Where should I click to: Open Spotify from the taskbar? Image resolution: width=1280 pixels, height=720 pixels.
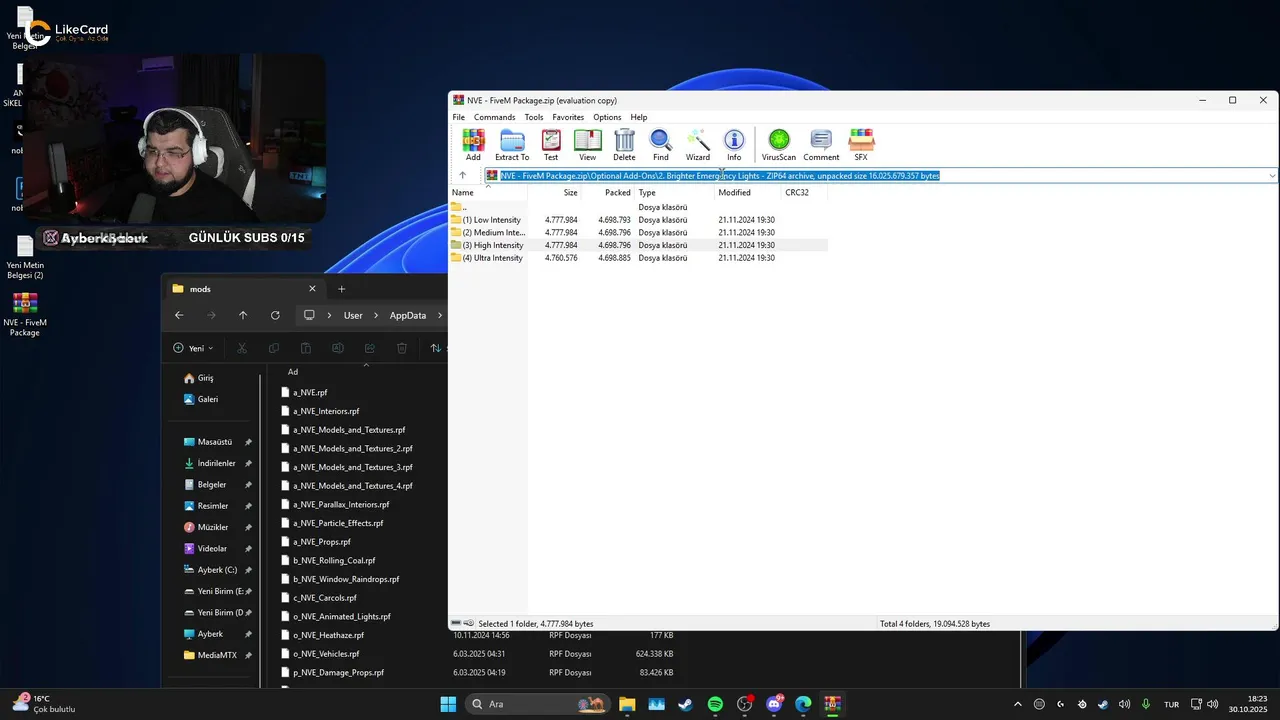pyautogui.click(x=715, y=704)
